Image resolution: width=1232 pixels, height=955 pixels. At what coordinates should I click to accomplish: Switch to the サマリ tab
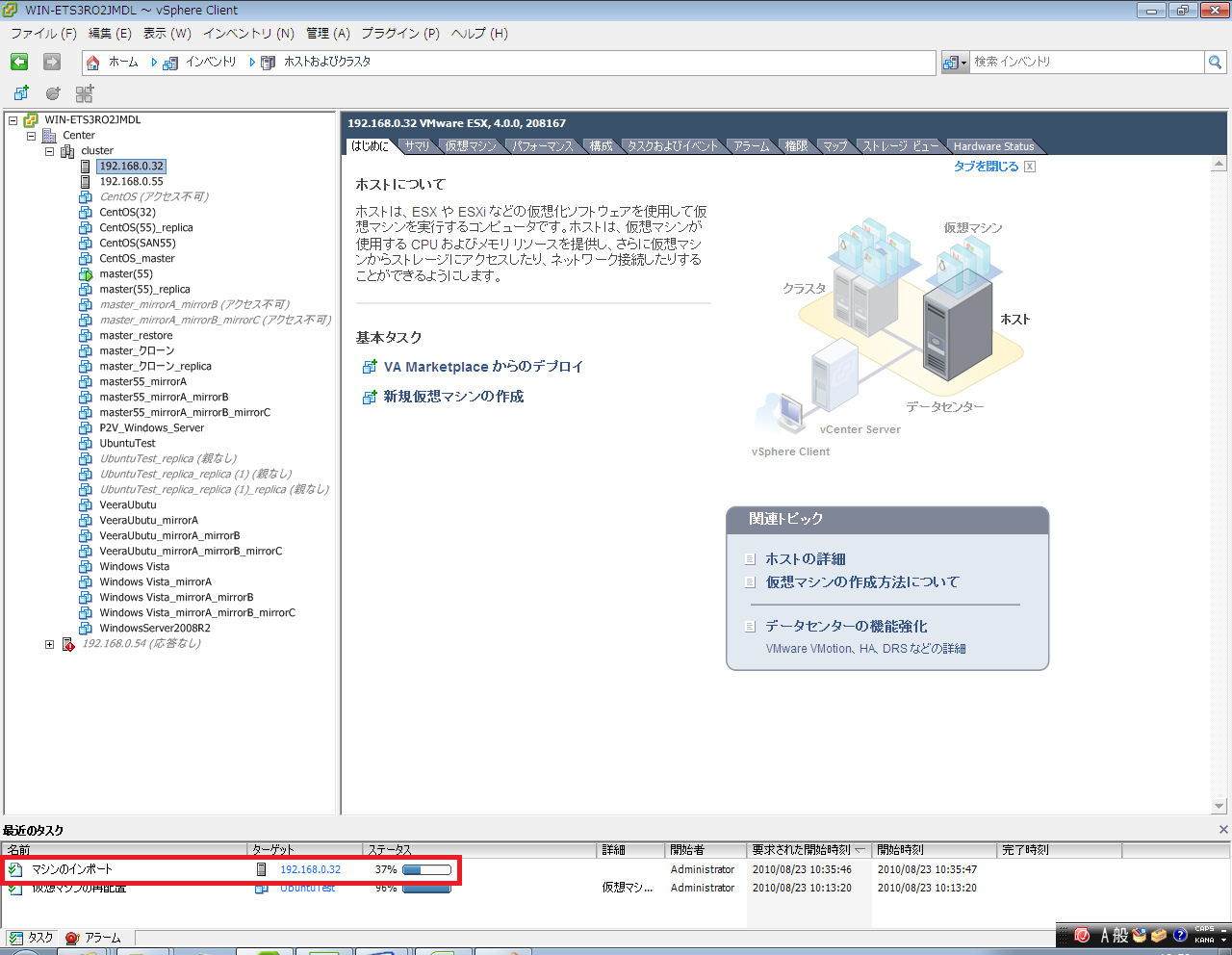tap(417, 146)
